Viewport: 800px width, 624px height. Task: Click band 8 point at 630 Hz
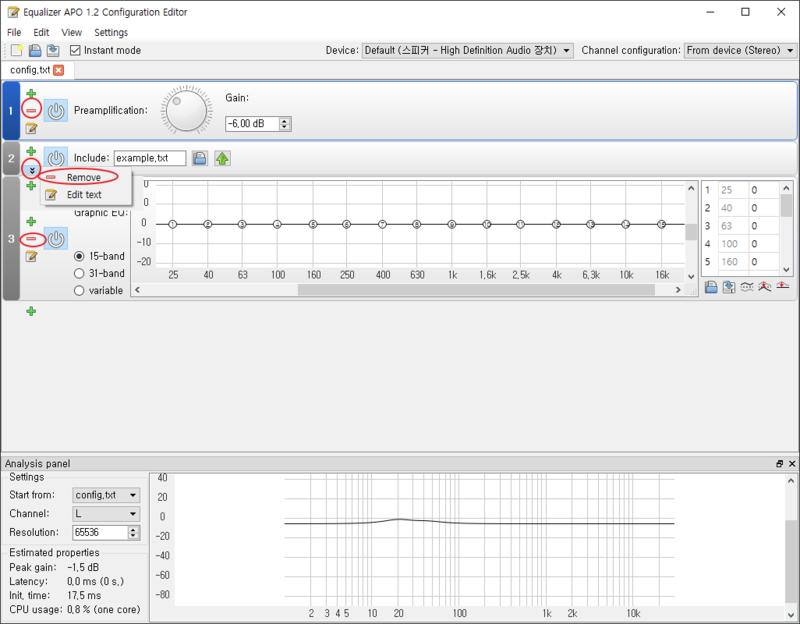tap(417, 224)
